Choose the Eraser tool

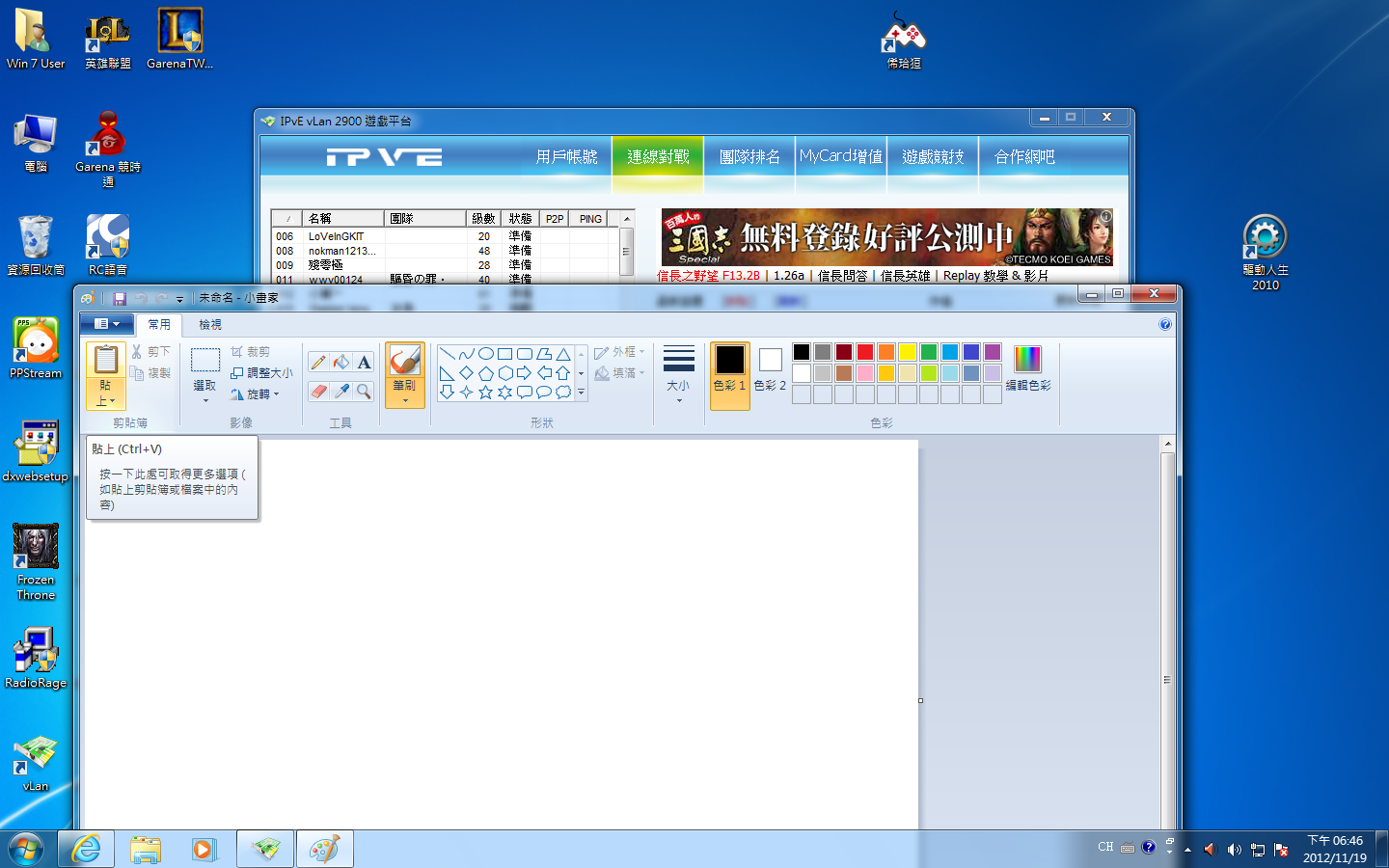point(318,391)
